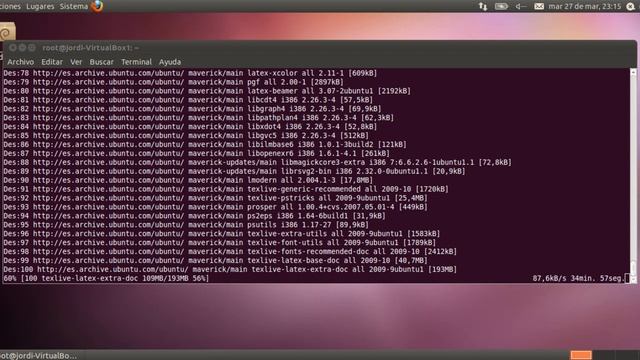Click line Des:79 pgf all 2.00-1
This screenshot has width=640, height=360.
click(x=173, y=82)
